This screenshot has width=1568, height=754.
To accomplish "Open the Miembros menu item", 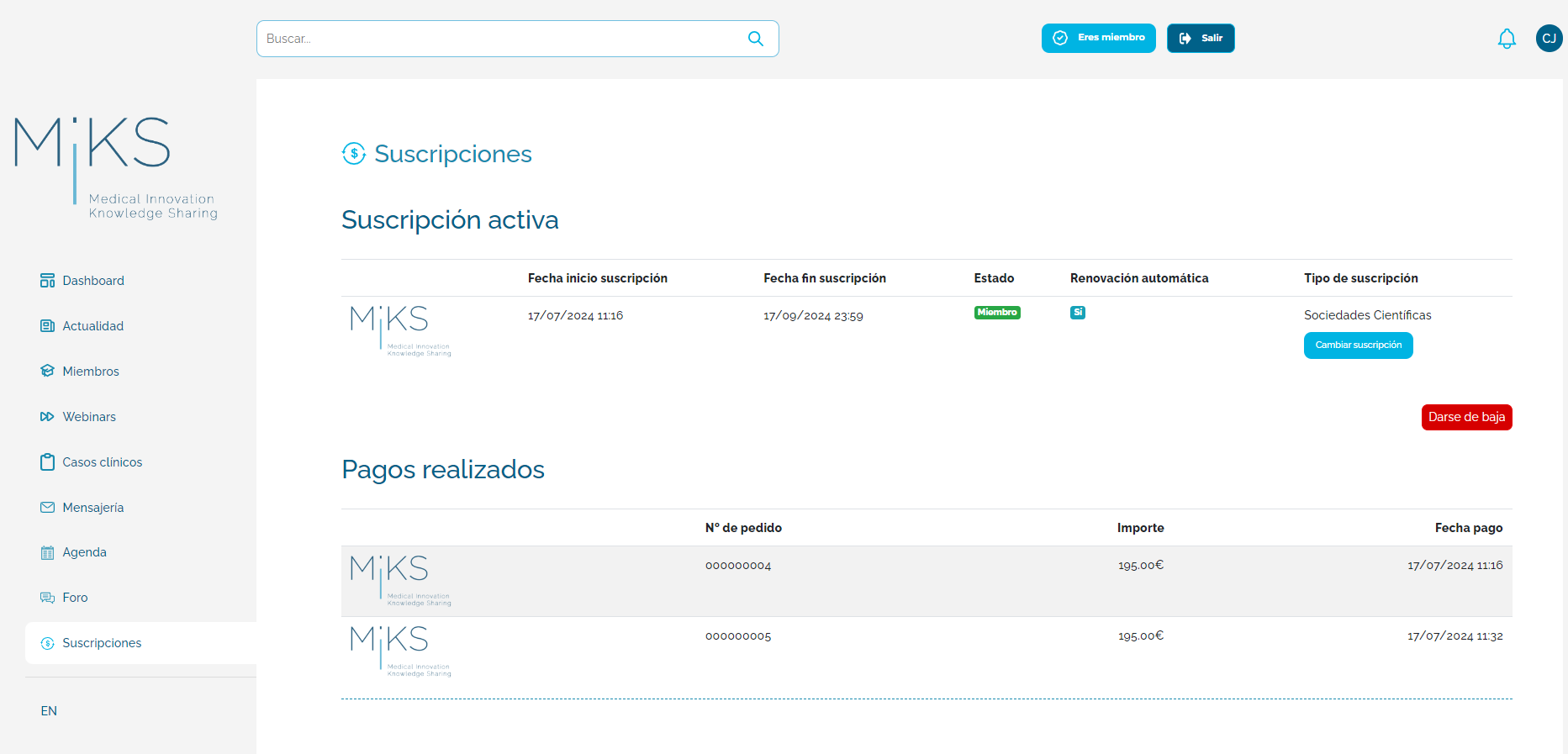I will [x=91, y=372].
